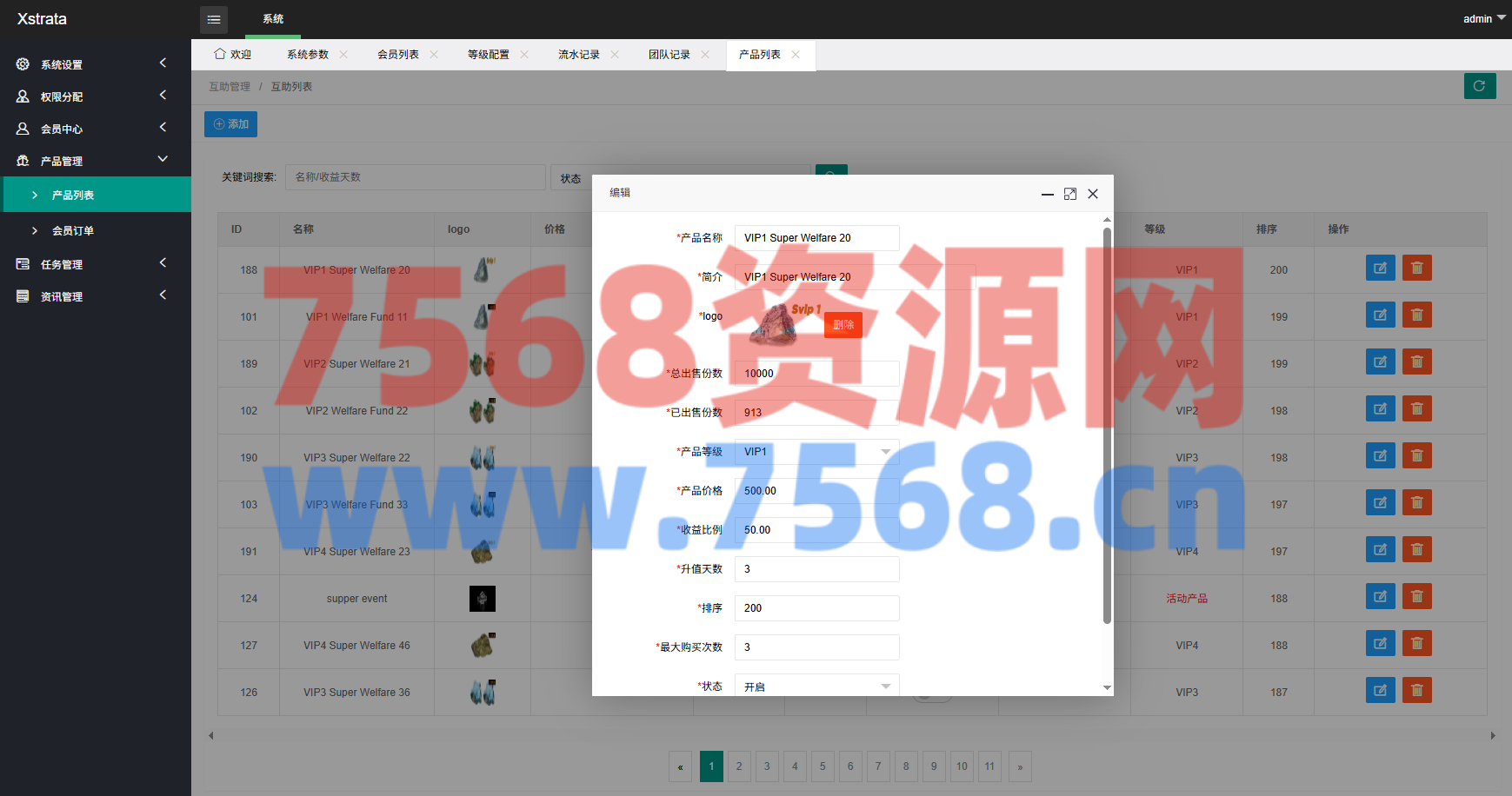Click the green refresh icon button

[1479, 86]
